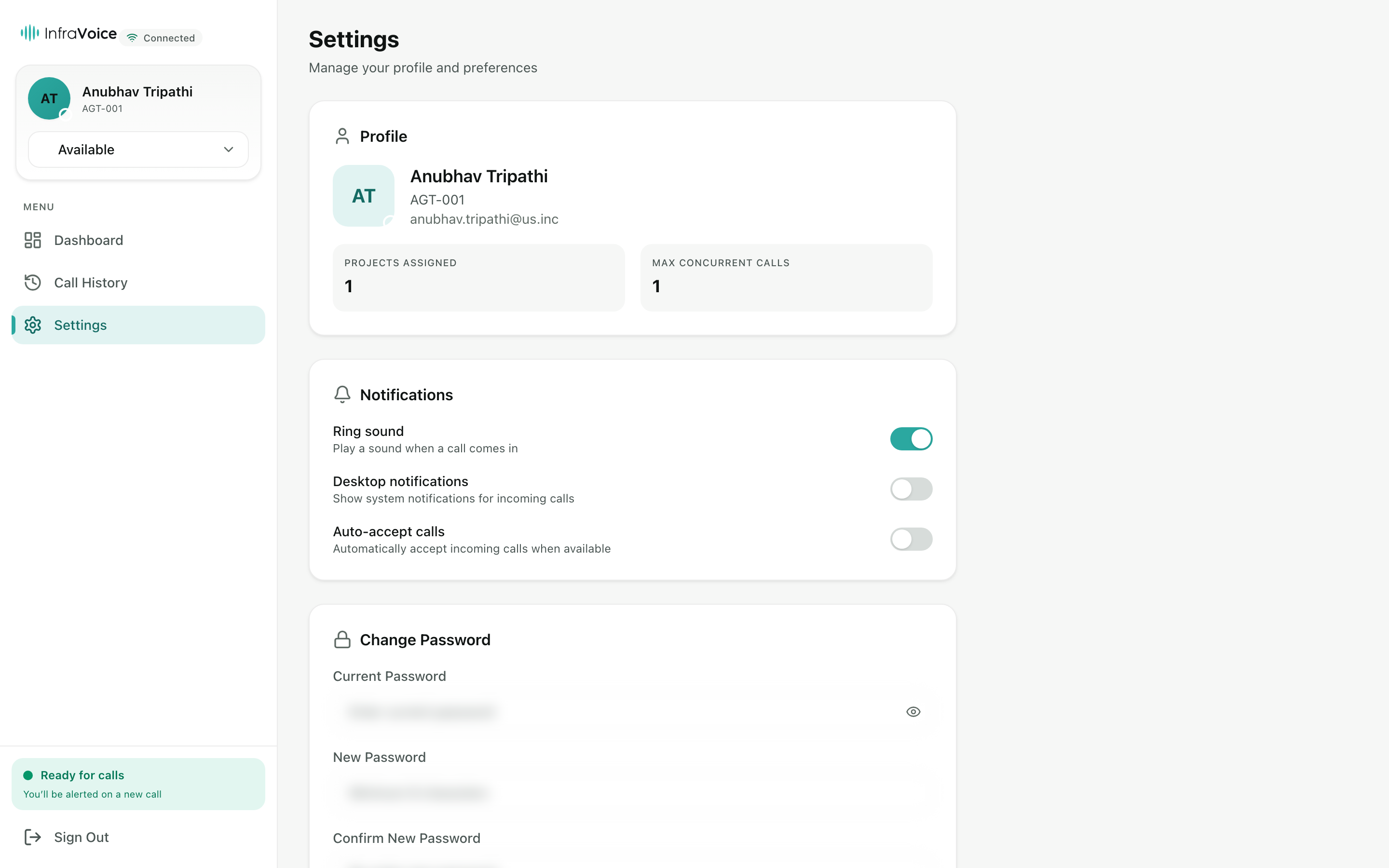Disable the Ring sound toggle
The height and width of the screenshot is (868, 1389).
tap(911, 439)
